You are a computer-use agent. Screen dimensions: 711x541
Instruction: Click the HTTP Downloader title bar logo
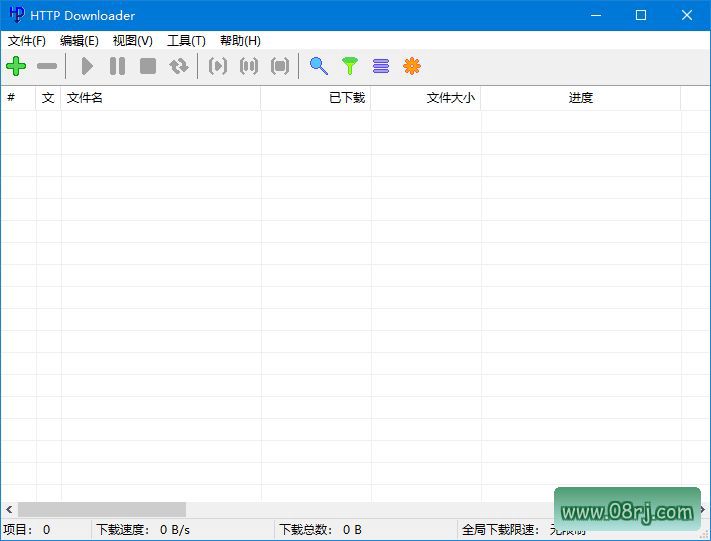tap(17, 15)
